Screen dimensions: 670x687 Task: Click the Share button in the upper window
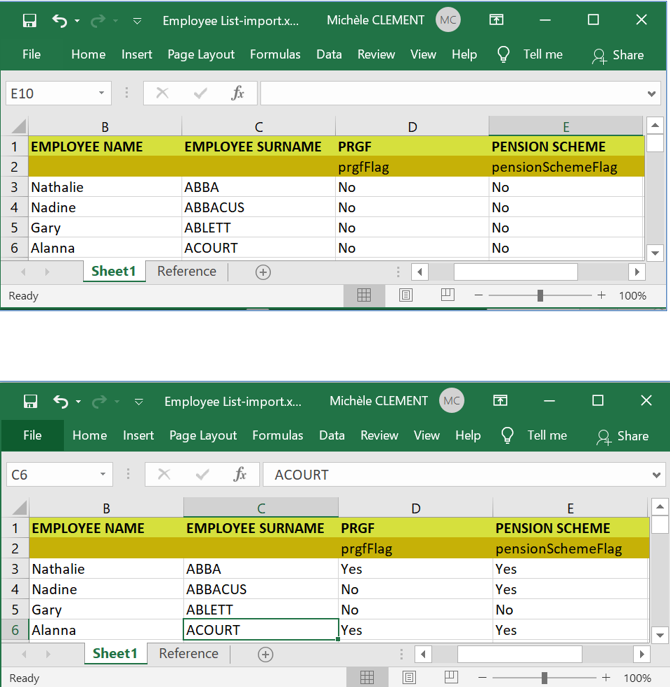pos(618,55)
